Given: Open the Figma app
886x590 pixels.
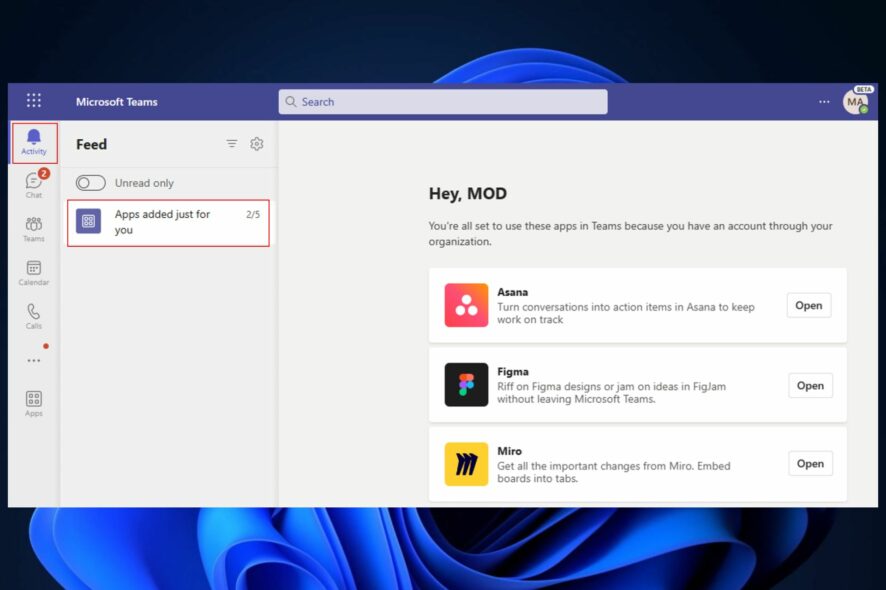Looking at the screenshot, I should [810, 385].
